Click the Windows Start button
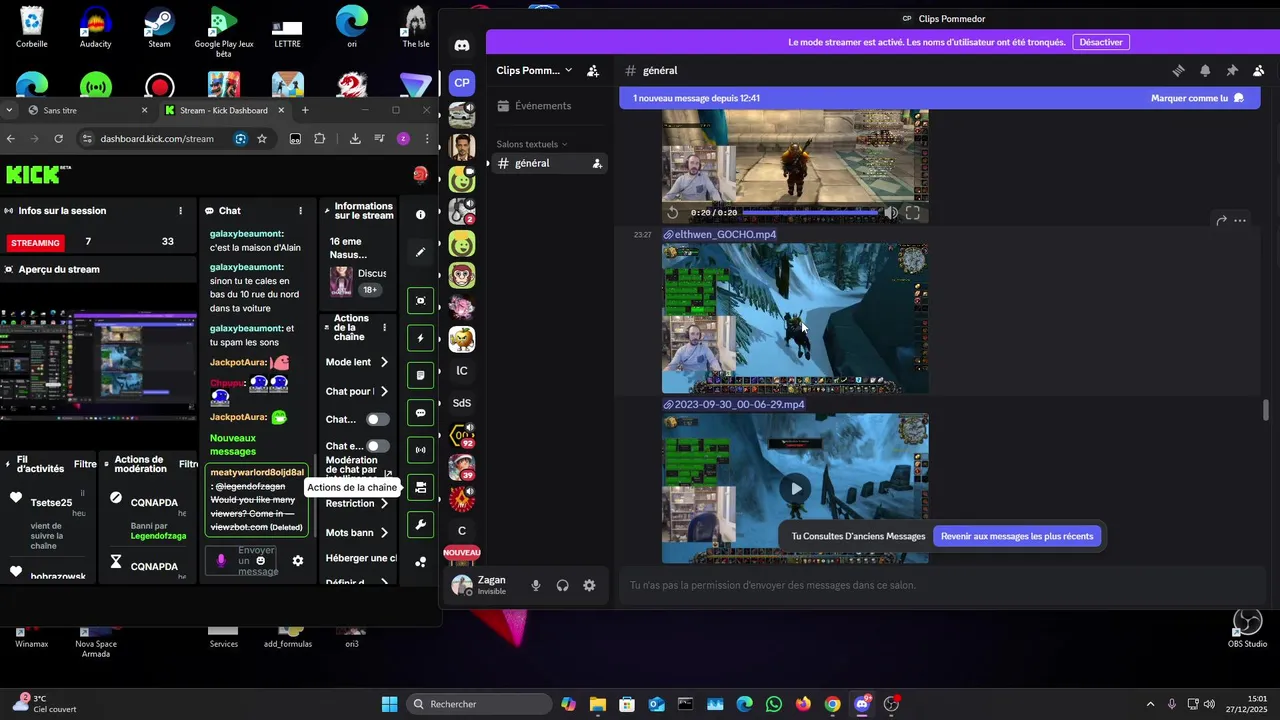This screenshot has height=720, width=1280. [x=389, y=704]
